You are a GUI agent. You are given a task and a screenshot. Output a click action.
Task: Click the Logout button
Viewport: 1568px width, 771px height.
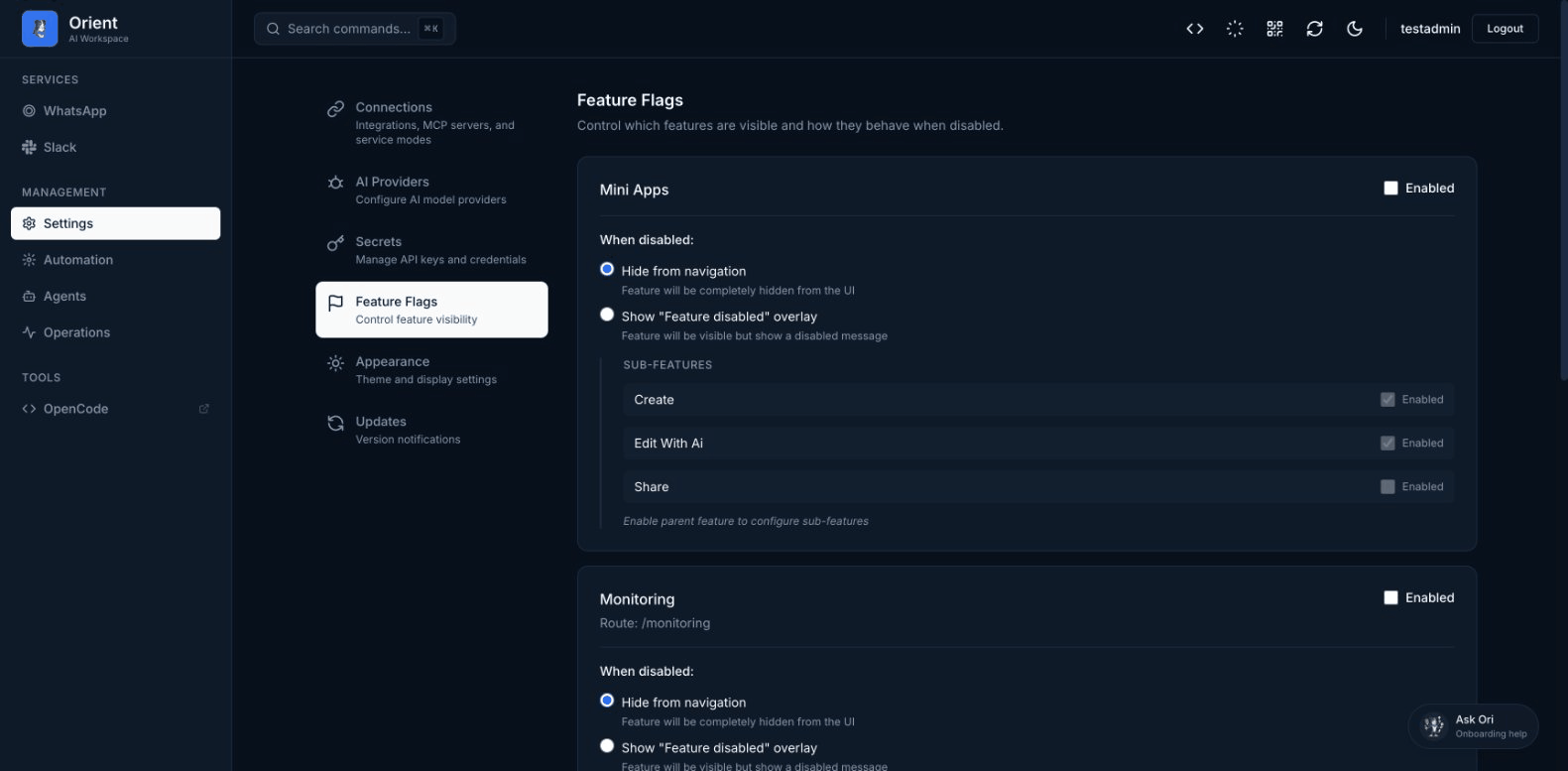pyautogui.click(x=1504, y=29)
